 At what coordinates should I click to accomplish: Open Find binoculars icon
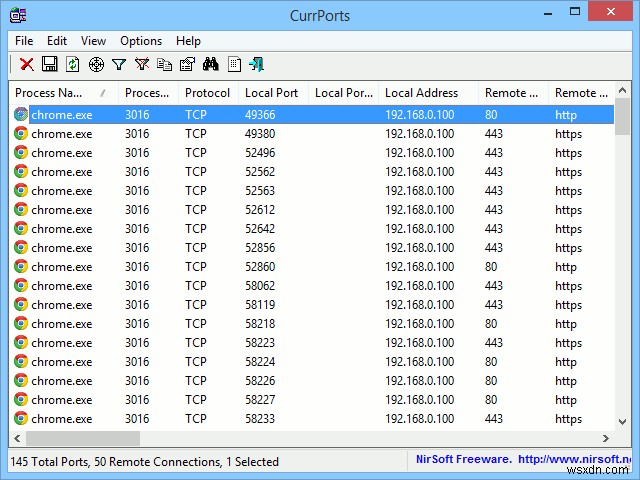click(x=211, y=64)
